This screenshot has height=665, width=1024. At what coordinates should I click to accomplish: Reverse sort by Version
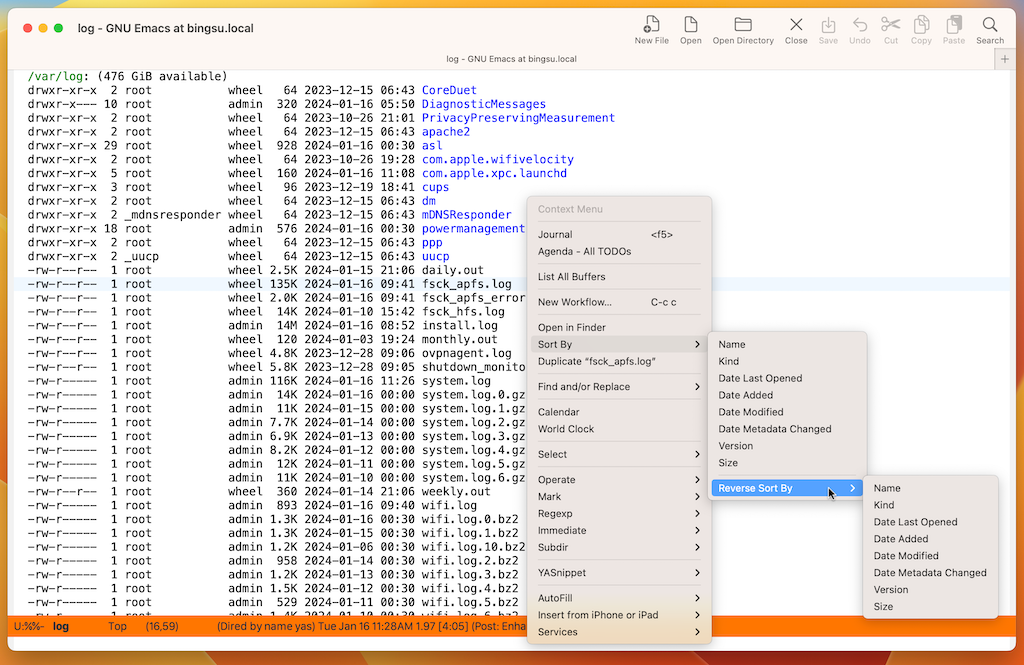pos(931,590)
